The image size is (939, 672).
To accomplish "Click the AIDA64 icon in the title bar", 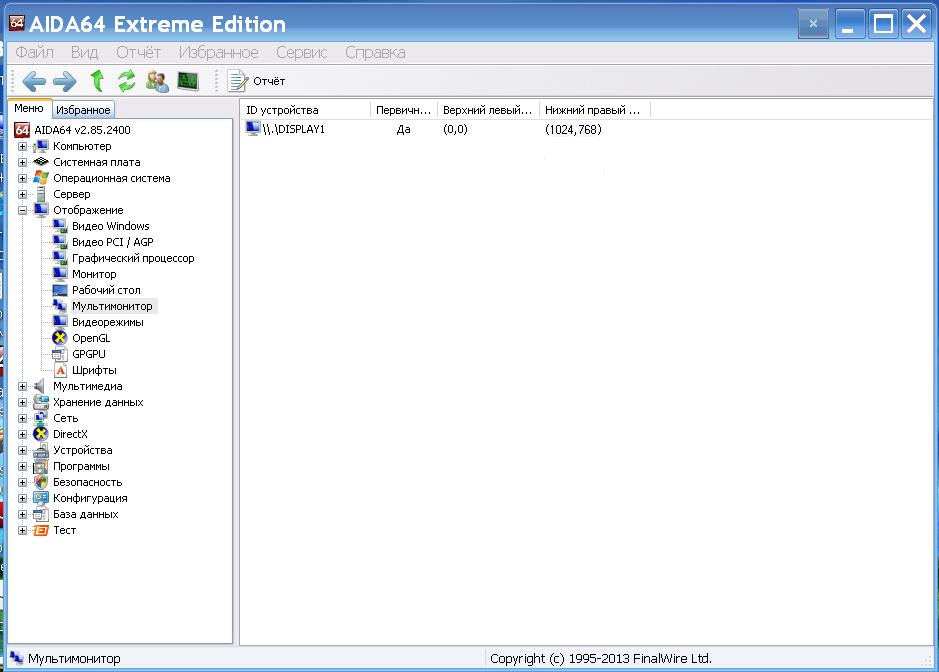I will pos(17,23).
